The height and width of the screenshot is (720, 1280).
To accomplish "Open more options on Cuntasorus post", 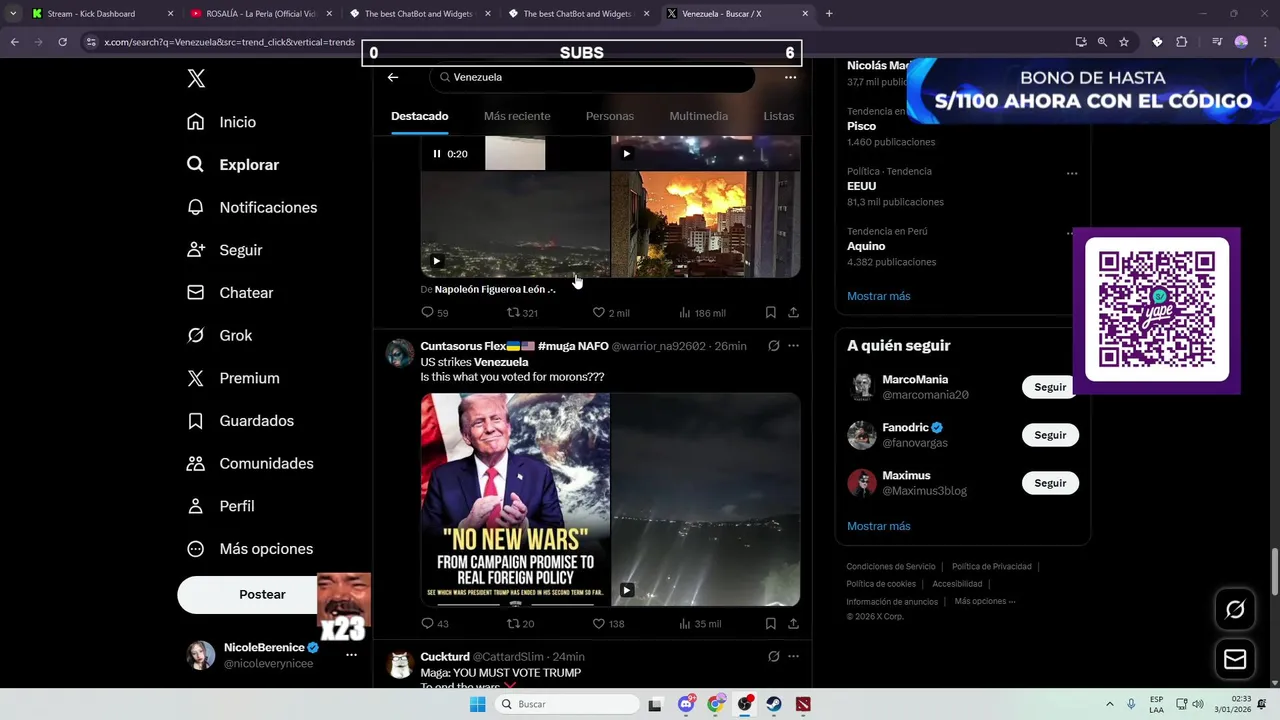I will coord(793,346).
